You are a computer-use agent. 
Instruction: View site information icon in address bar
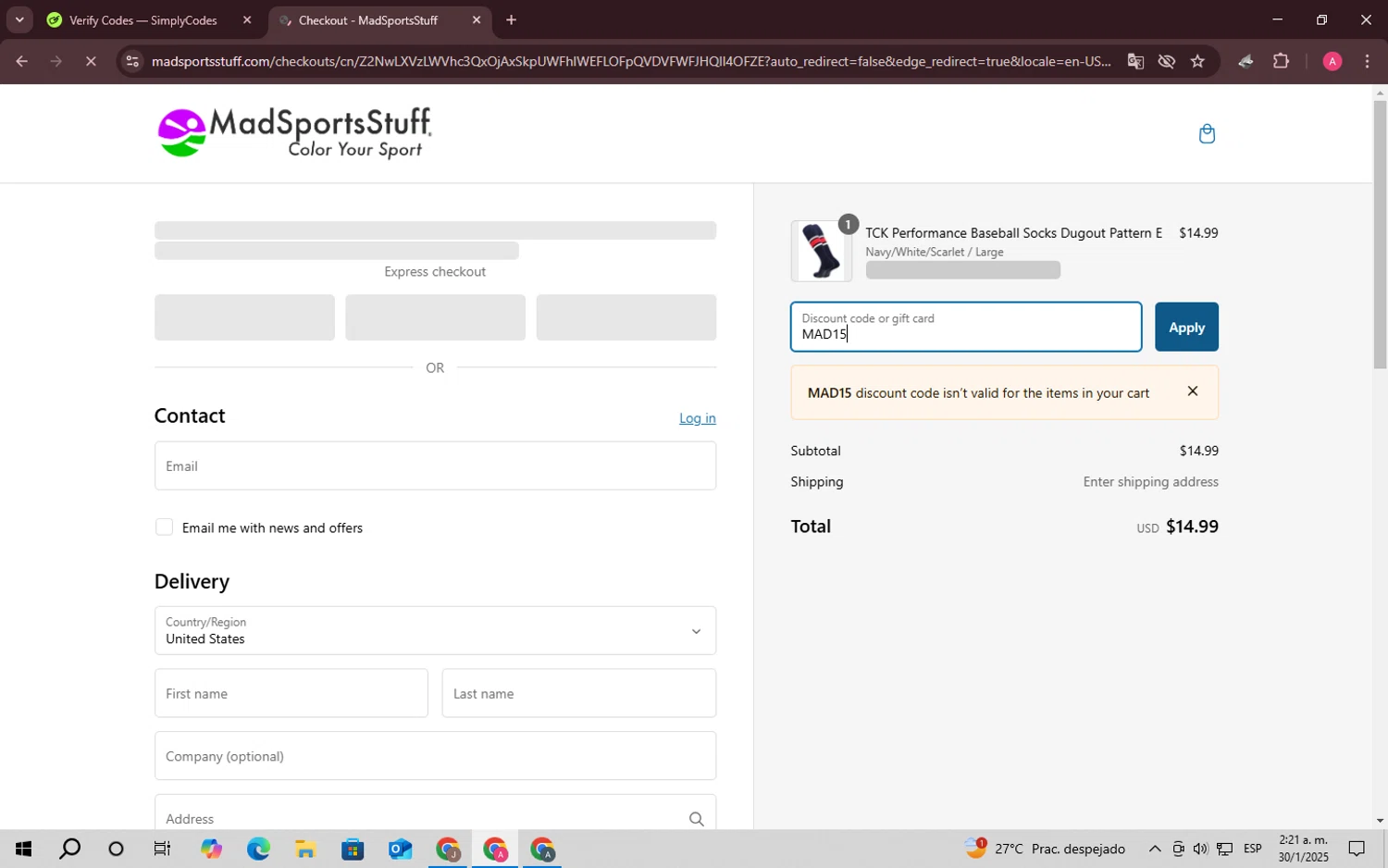132,61
